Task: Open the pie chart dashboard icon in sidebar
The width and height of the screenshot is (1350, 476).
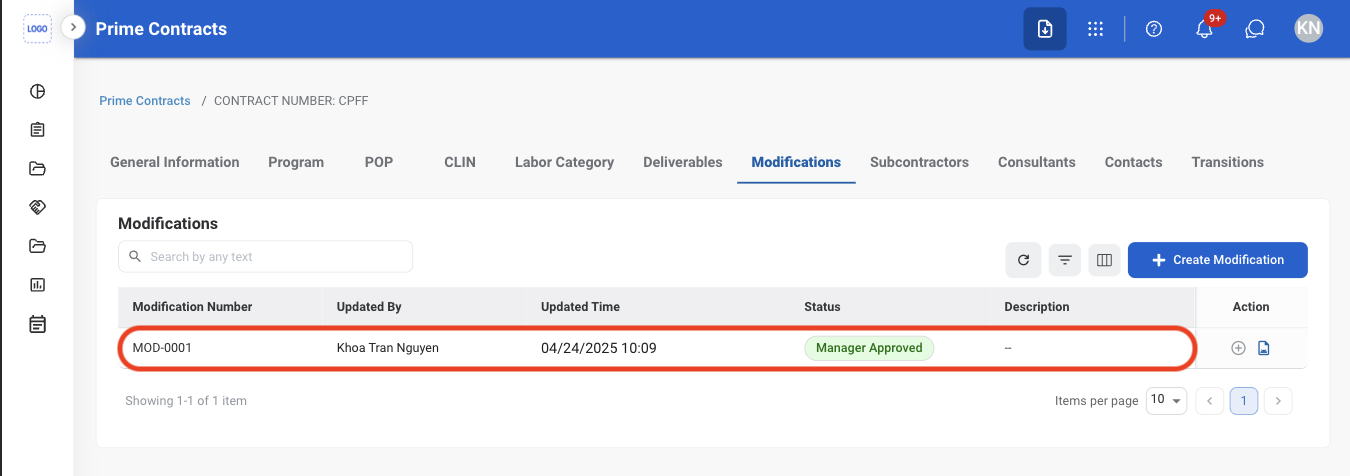Action: pyautogui.click(x=38, y=92)
